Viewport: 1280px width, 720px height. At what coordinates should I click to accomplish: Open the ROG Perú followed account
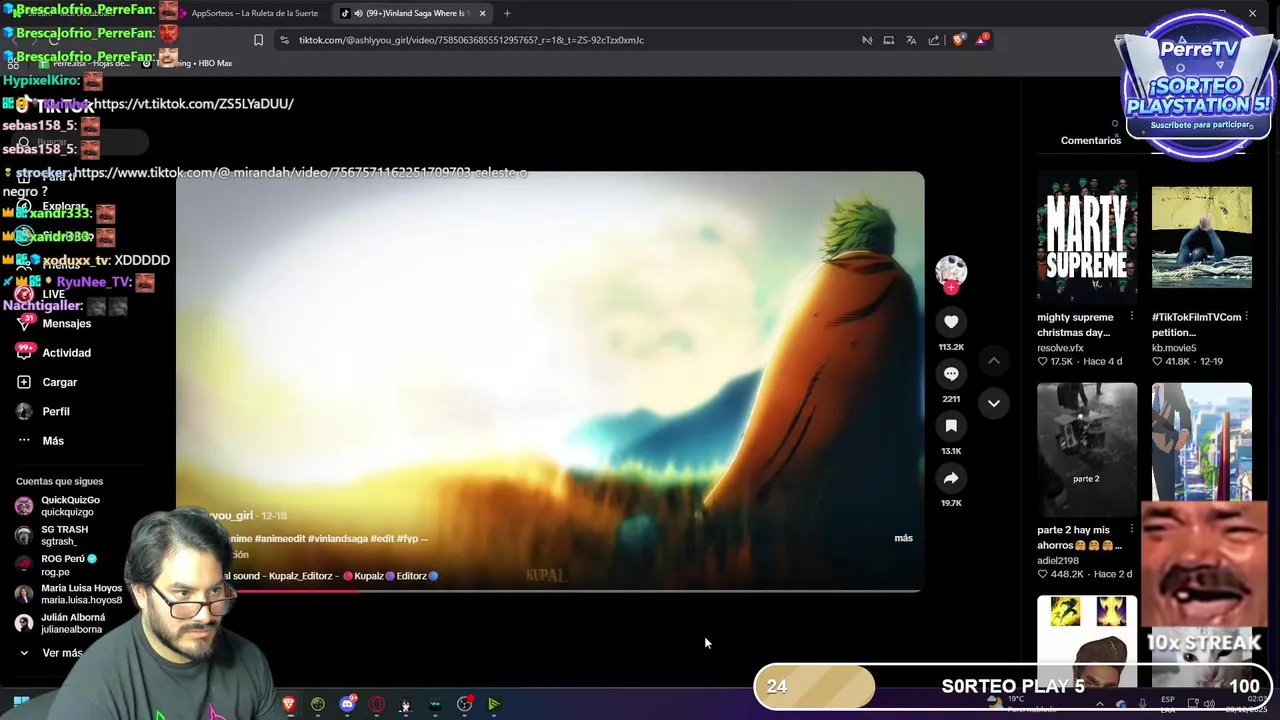pos(68,565)
